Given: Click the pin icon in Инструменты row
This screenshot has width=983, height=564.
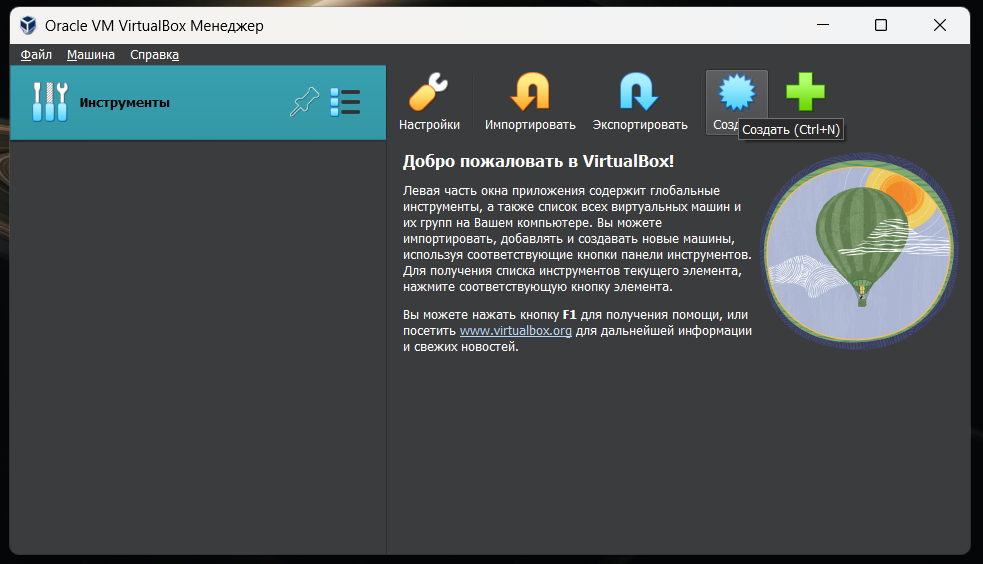Looking at the screenshot, I should coord(304,102).
